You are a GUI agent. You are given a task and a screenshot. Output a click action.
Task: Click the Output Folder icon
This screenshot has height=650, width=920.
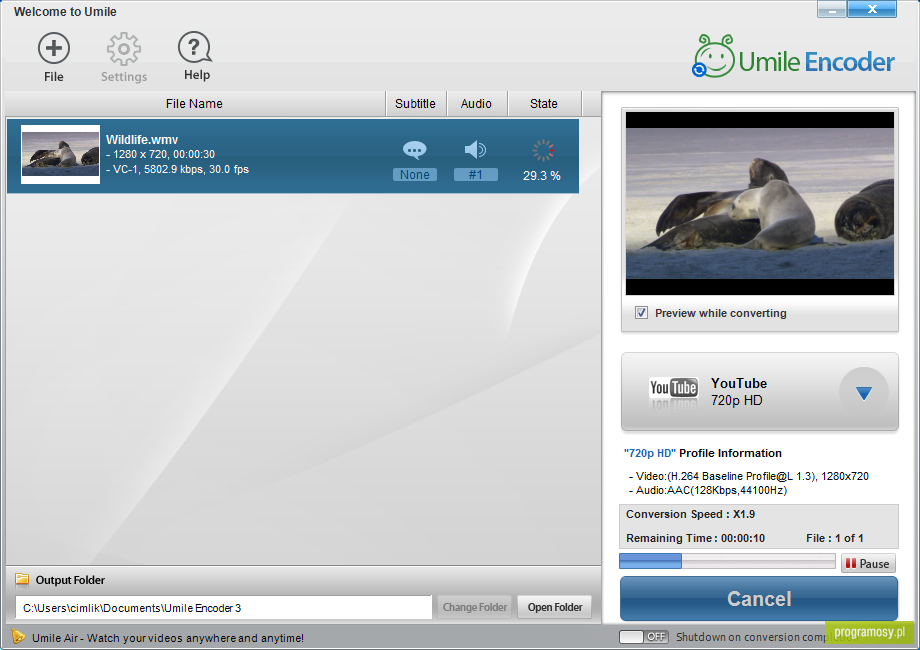click(22, 580)
